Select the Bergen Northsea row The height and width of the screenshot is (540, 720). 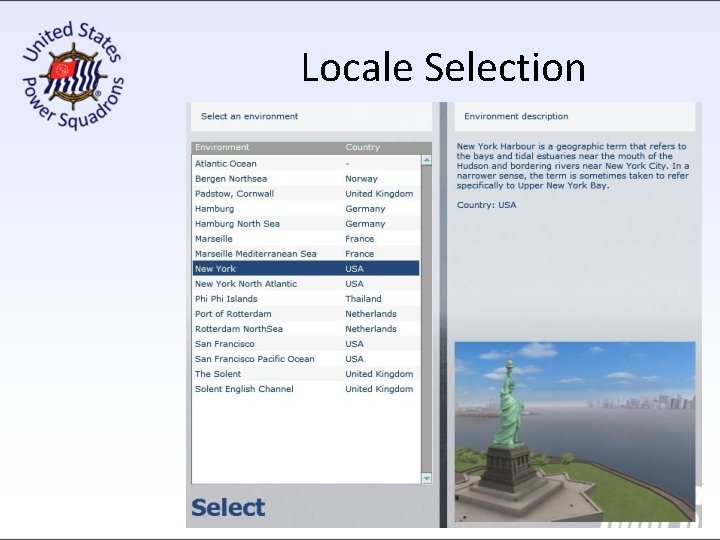306,179
